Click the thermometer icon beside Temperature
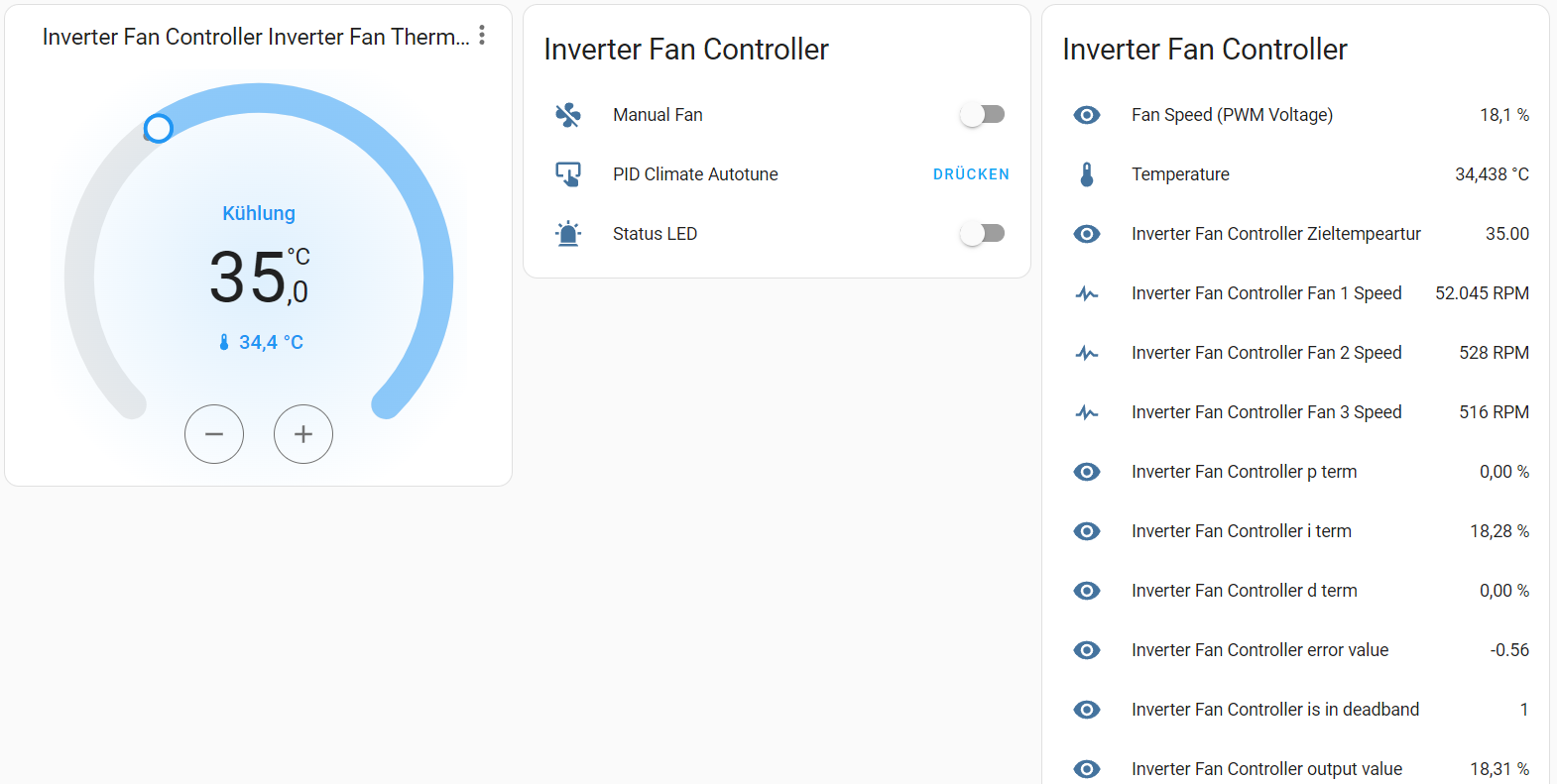This screenshot has width=1557, height=784. tap(1087, 174)
